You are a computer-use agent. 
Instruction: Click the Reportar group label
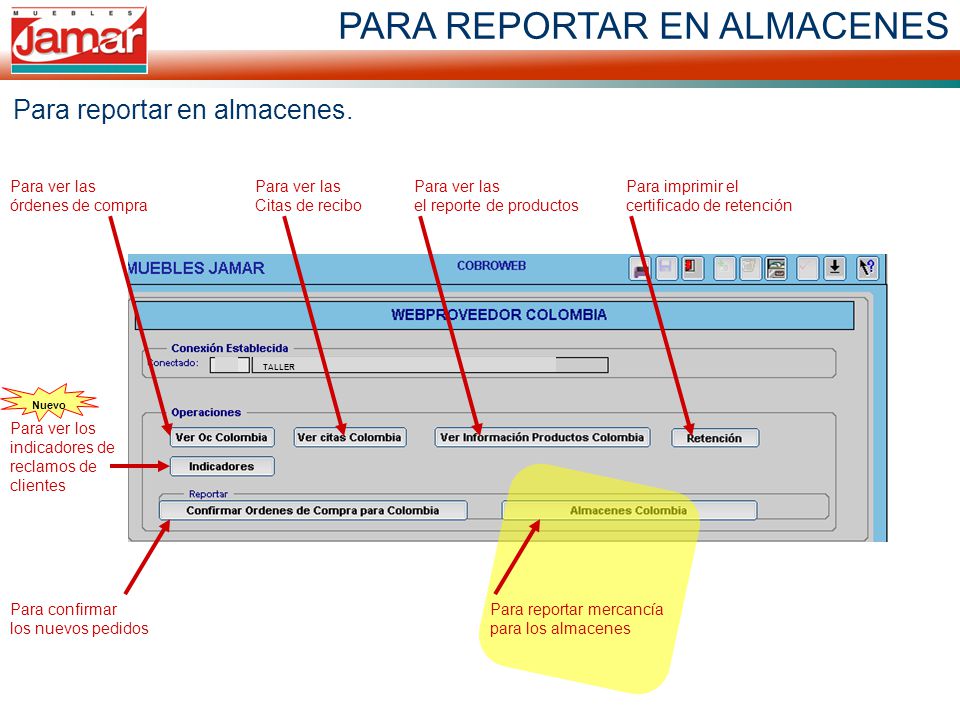coord(208,493)
